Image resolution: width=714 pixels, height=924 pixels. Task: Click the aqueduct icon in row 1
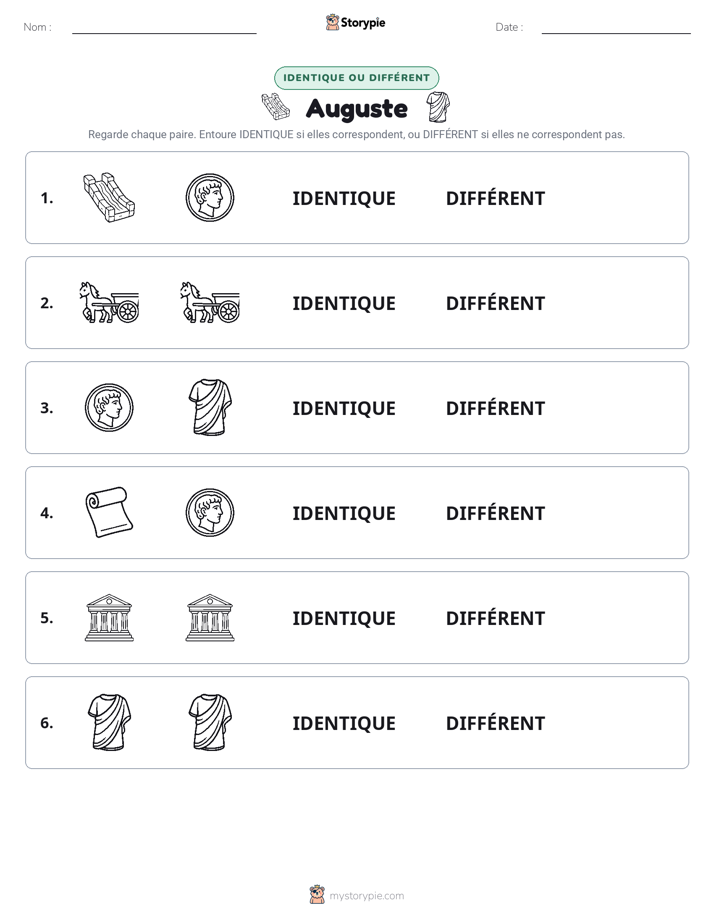(x=109, y=197)
